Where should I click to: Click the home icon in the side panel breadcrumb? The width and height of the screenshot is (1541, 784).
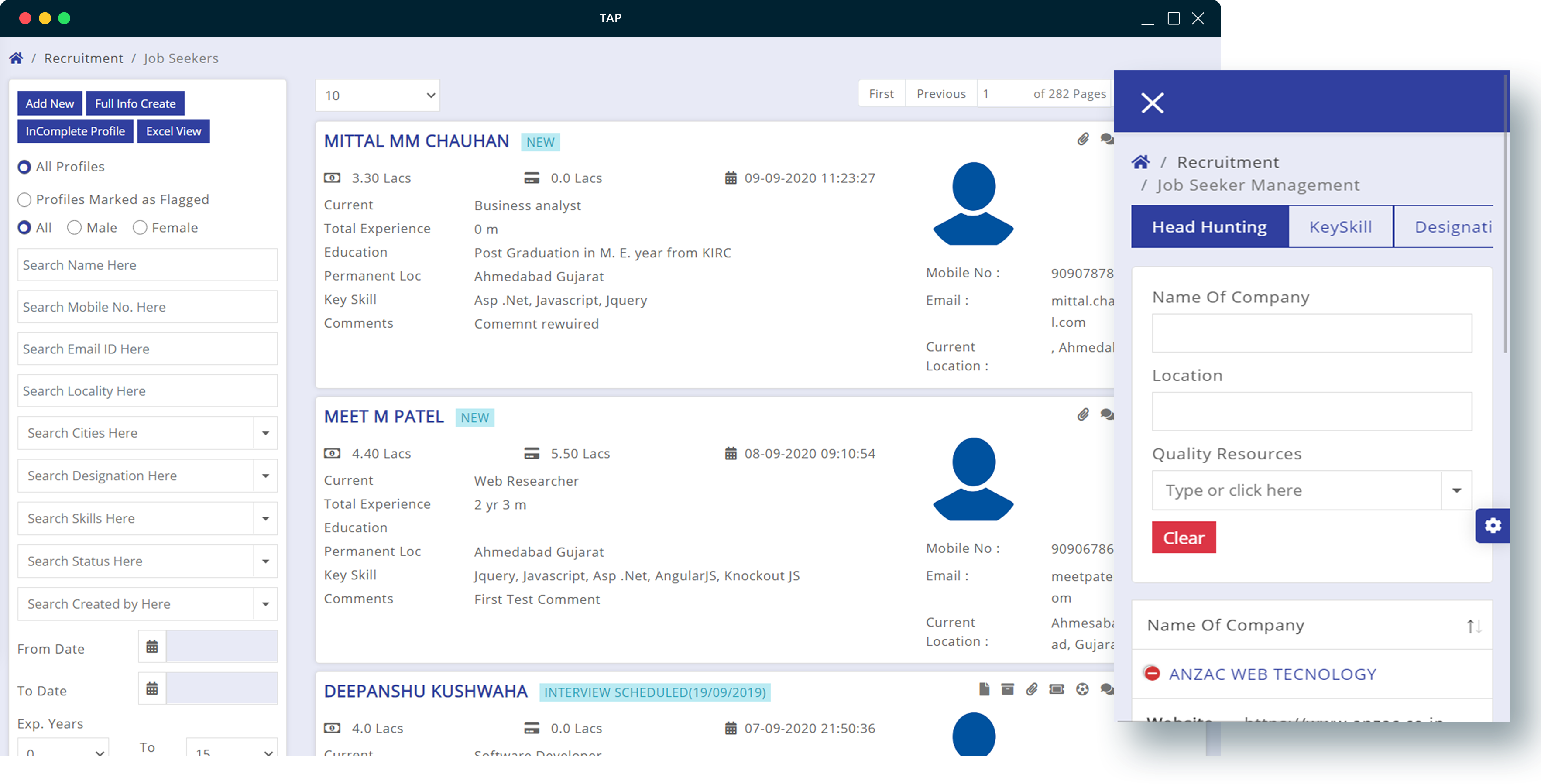click(x=1140, y=161)
